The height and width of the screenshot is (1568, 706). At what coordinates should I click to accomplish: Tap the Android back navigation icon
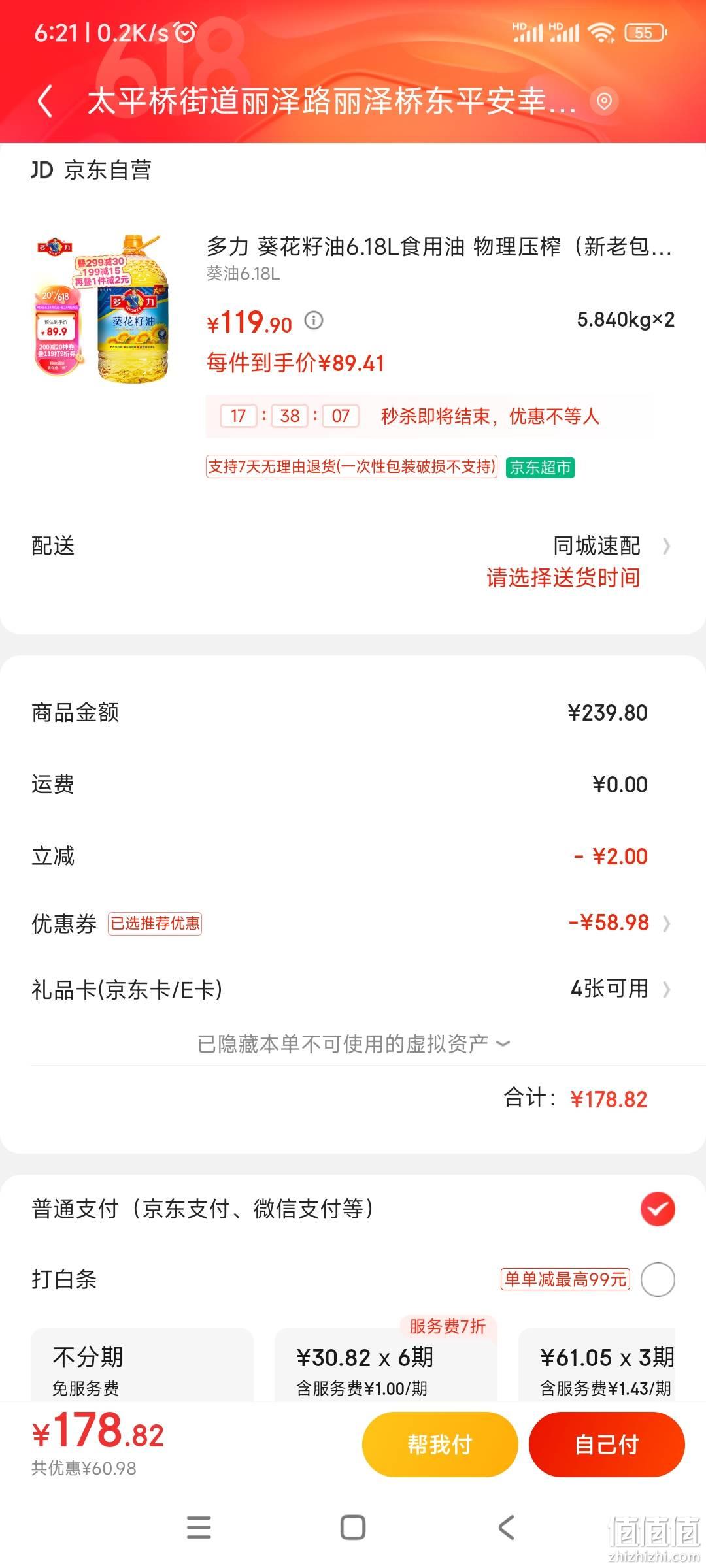tap(507, 1527)
